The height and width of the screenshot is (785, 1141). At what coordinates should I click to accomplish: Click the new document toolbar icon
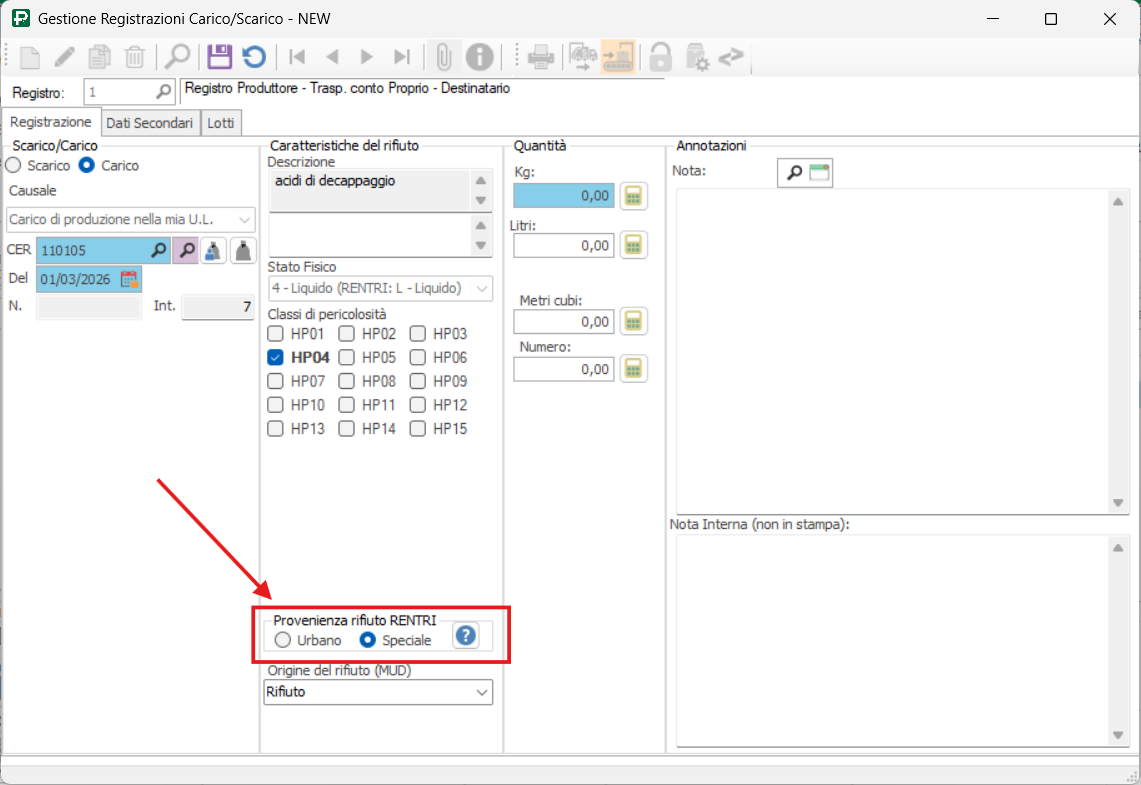point(30,57)
